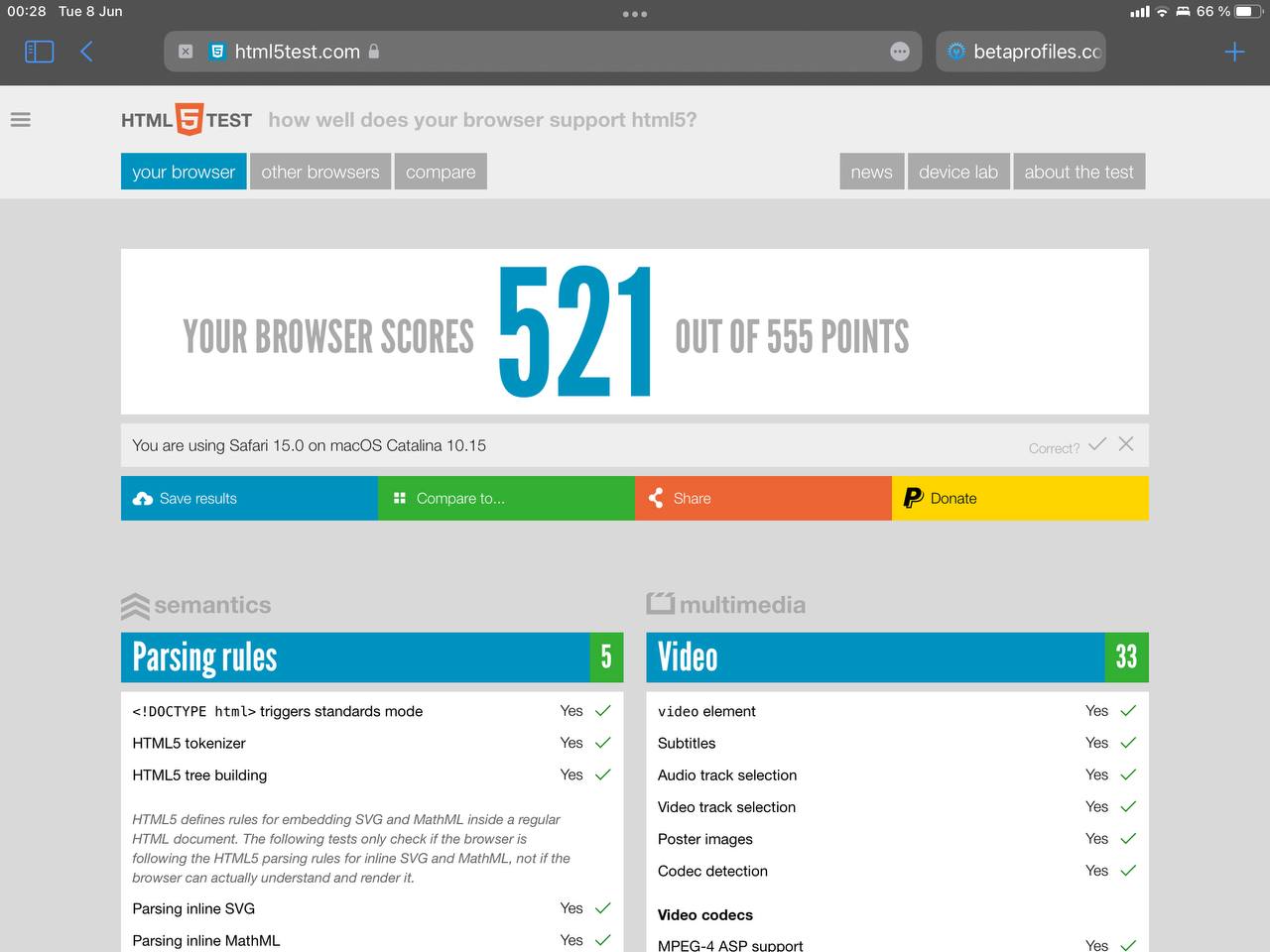The width and height of the screenshot is (1270, 952).
Task: Click the yellow 'Donate' button
Action: click(x=1020, y=498)
